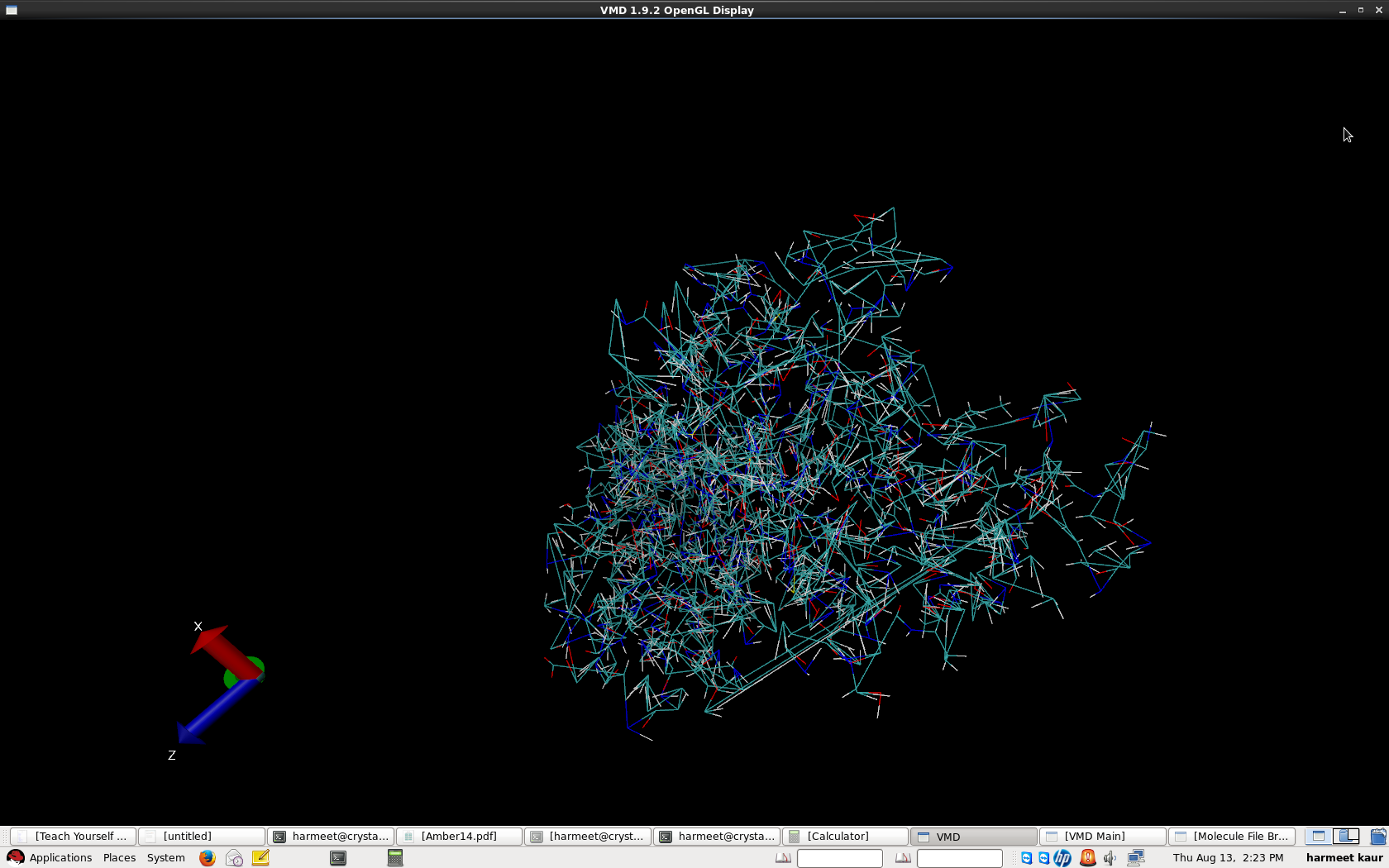
Task: Bring up the Amber14.pdf window
Action: click(x=459, y=837)
